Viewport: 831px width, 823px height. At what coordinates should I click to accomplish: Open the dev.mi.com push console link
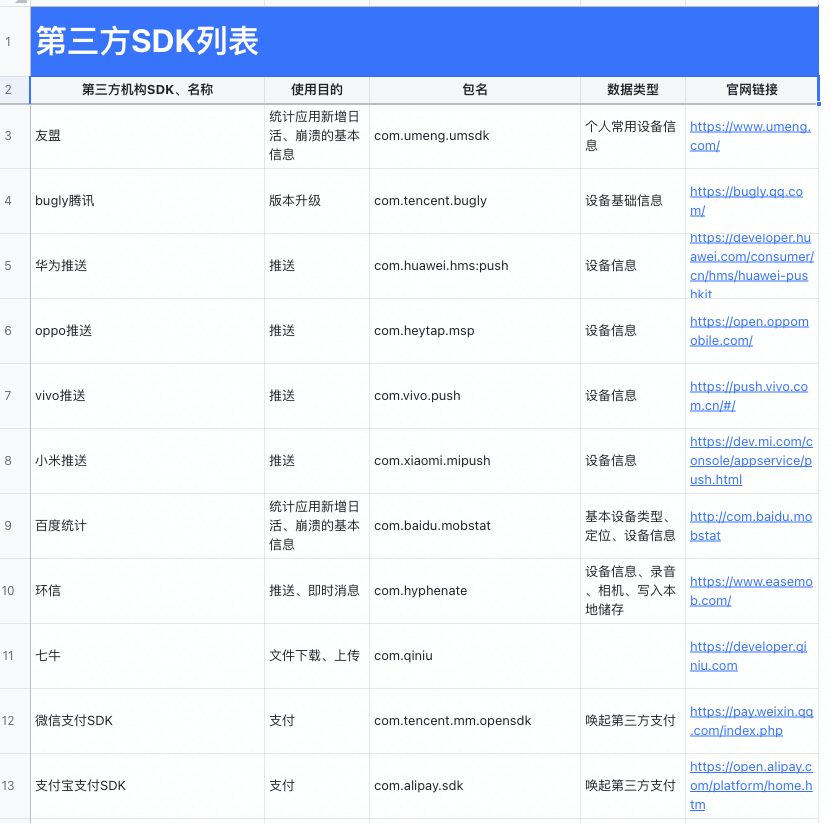coord(750,461)
